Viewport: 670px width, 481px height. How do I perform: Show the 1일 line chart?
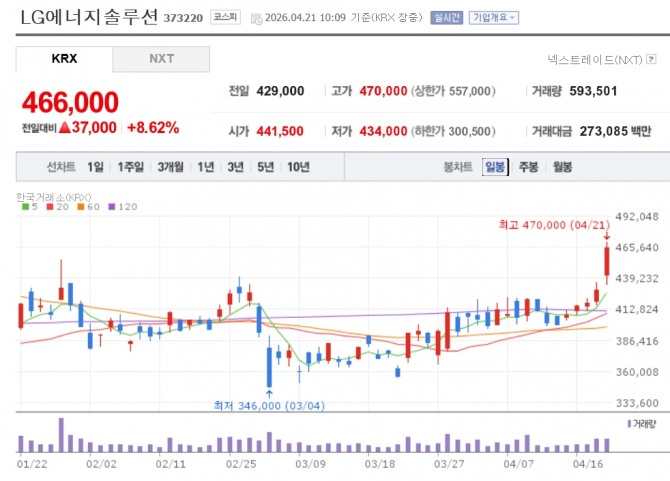tap(95, 167)
